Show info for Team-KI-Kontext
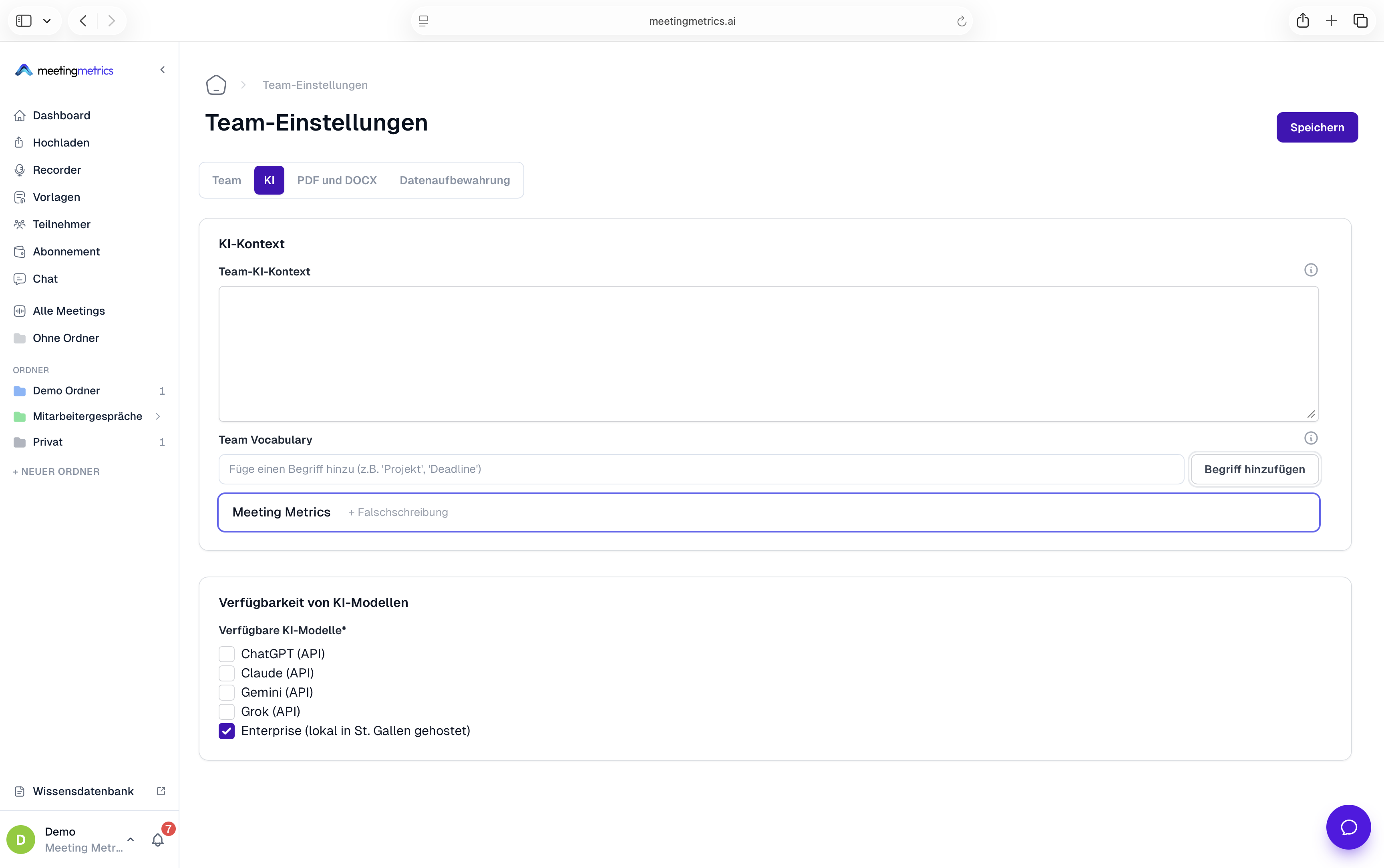Viewport: 1384px width, 868px height. [1311, 270]
